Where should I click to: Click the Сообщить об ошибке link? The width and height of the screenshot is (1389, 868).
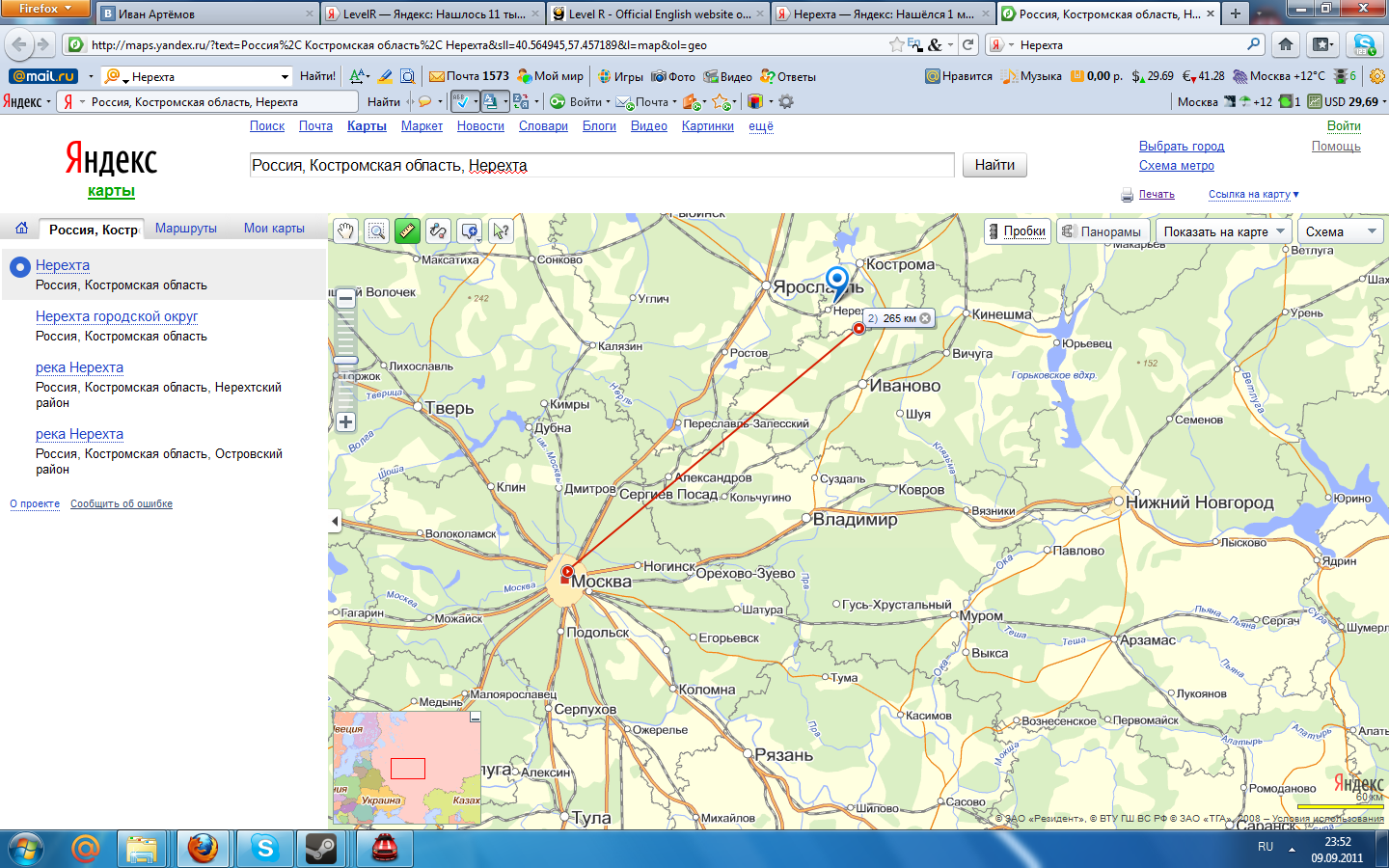[x=122, y=503]
